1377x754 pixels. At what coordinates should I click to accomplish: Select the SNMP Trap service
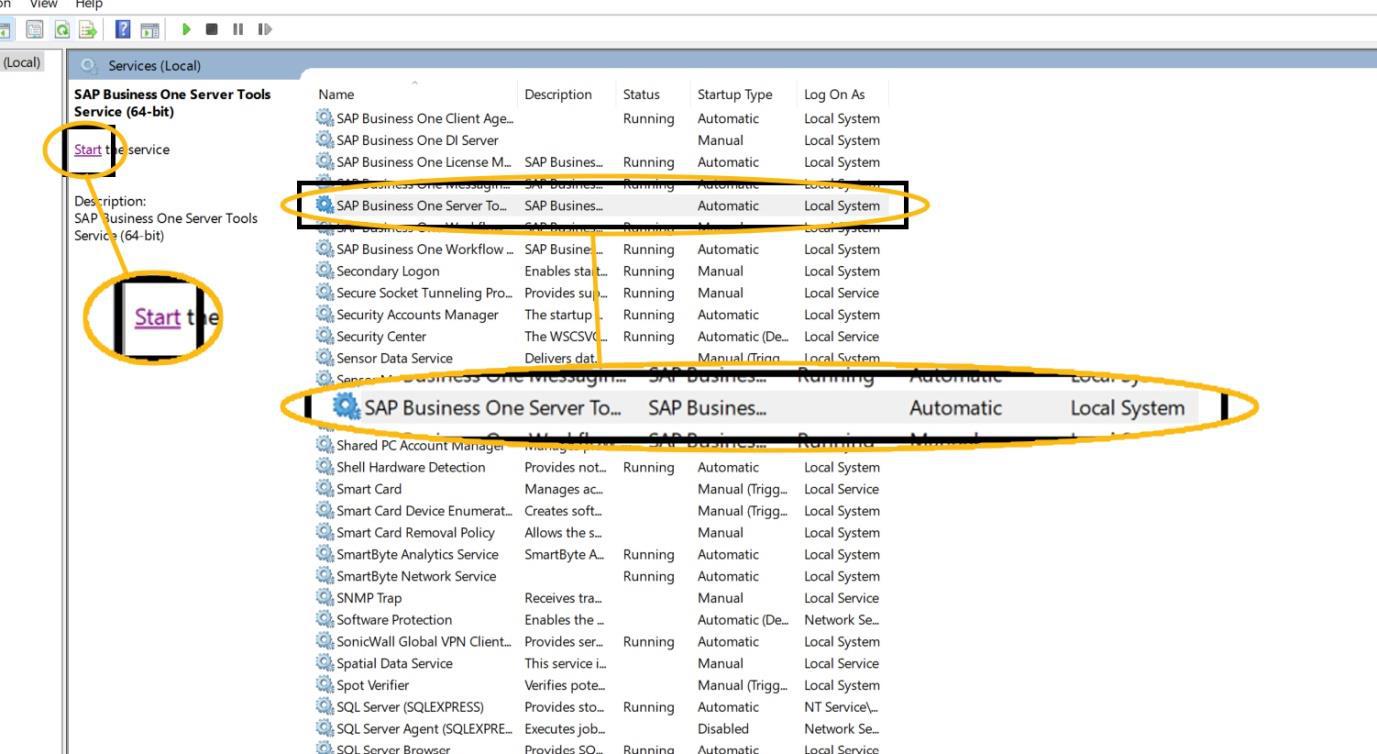click(369, 597)
